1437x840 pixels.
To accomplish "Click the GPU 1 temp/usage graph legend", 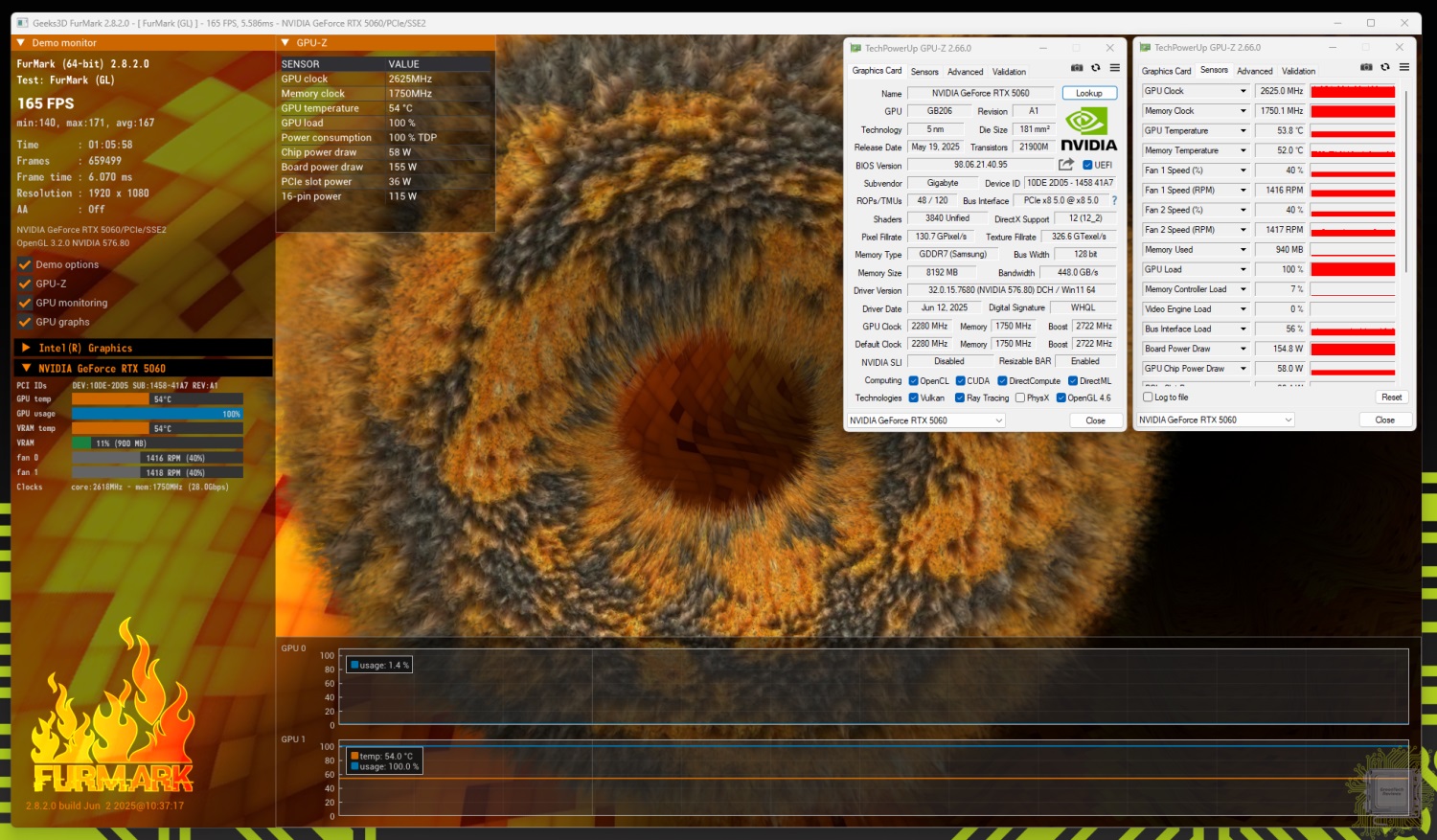I will [x=384, y=761].
